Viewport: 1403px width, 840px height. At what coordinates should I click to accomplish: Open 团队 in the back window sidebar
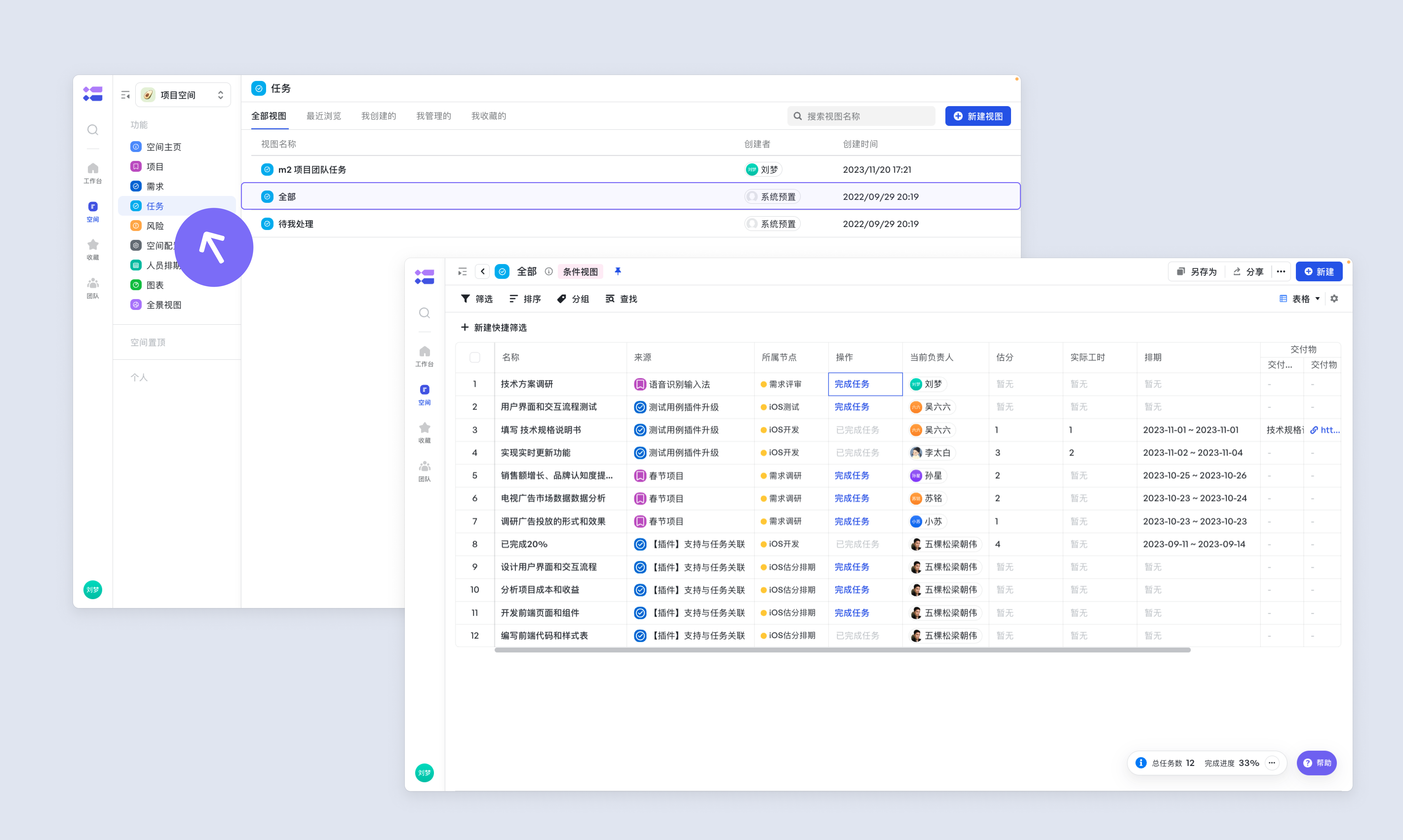93,288
